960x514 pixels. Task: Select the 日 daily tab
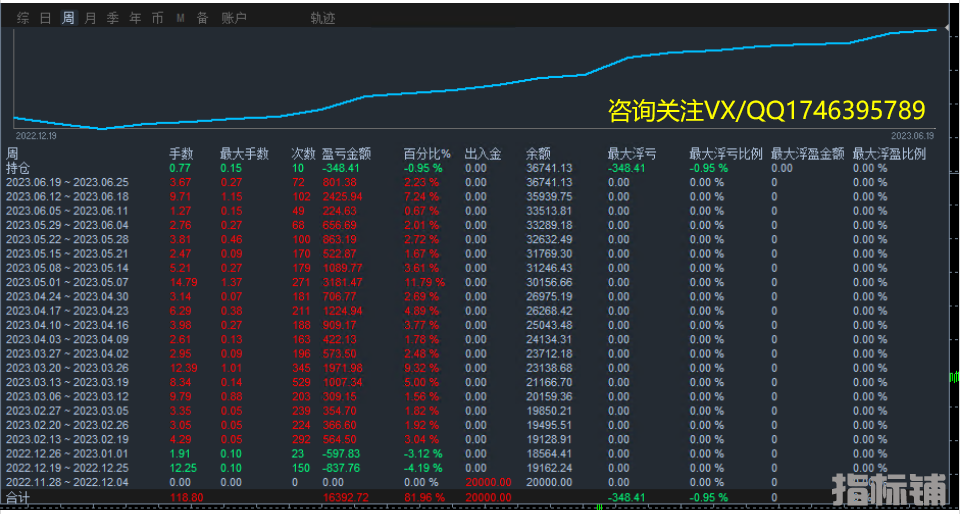click(x=45, y=18)
